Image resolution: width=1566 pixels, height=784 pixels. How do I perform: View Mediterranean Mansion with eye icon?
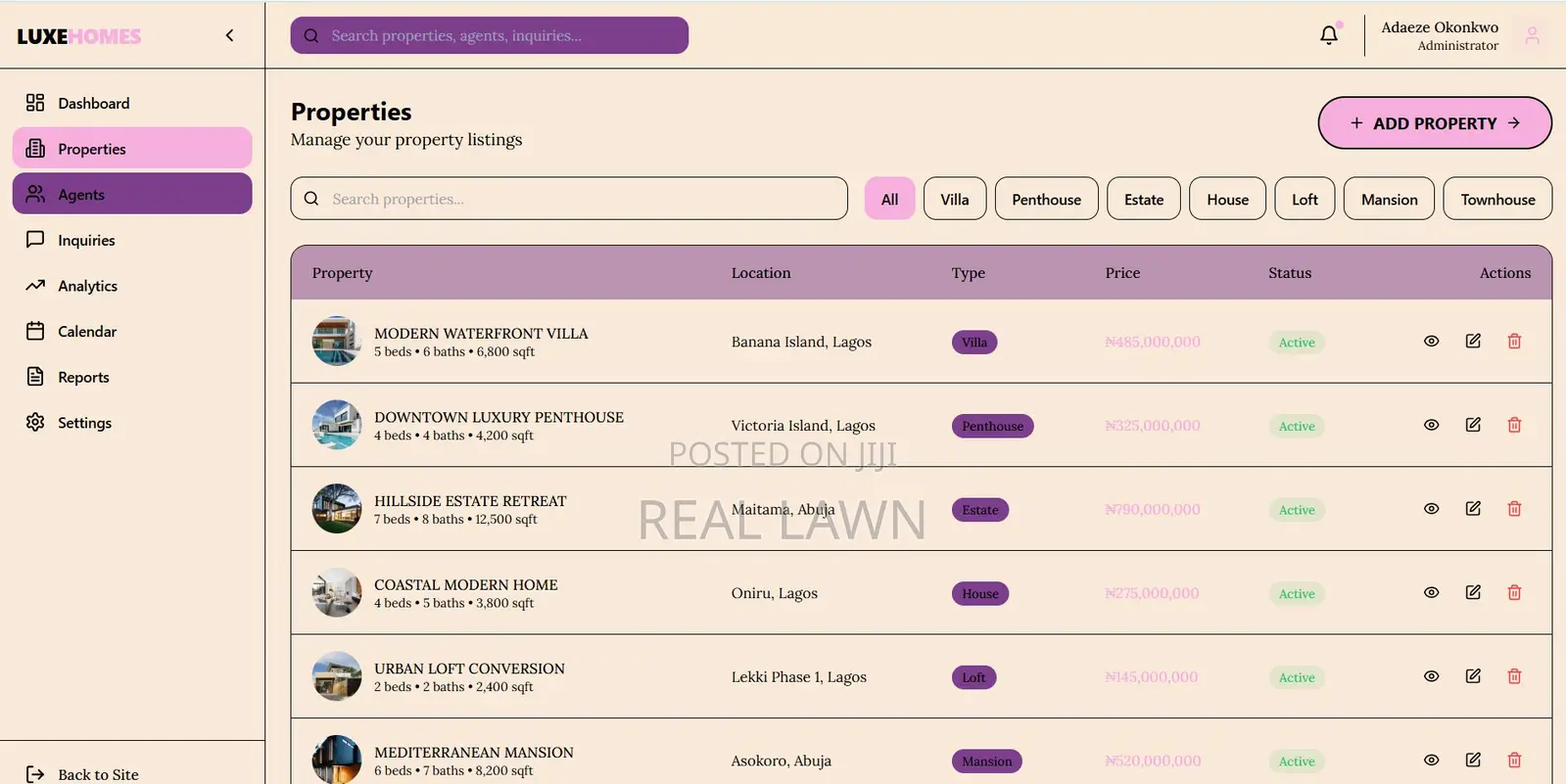pos(1431,761)
